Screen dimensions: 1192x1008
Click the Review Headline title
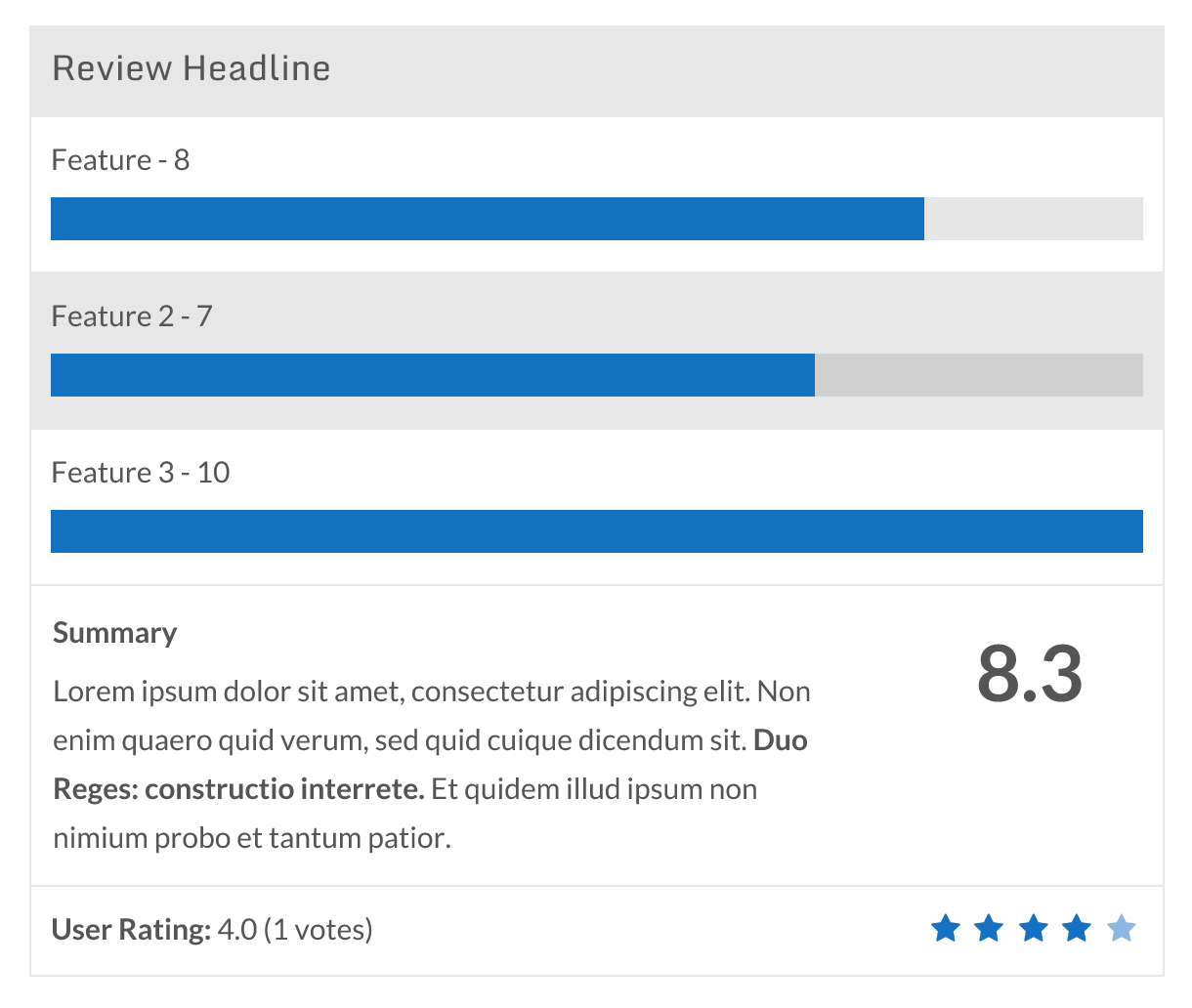point(192,68)
